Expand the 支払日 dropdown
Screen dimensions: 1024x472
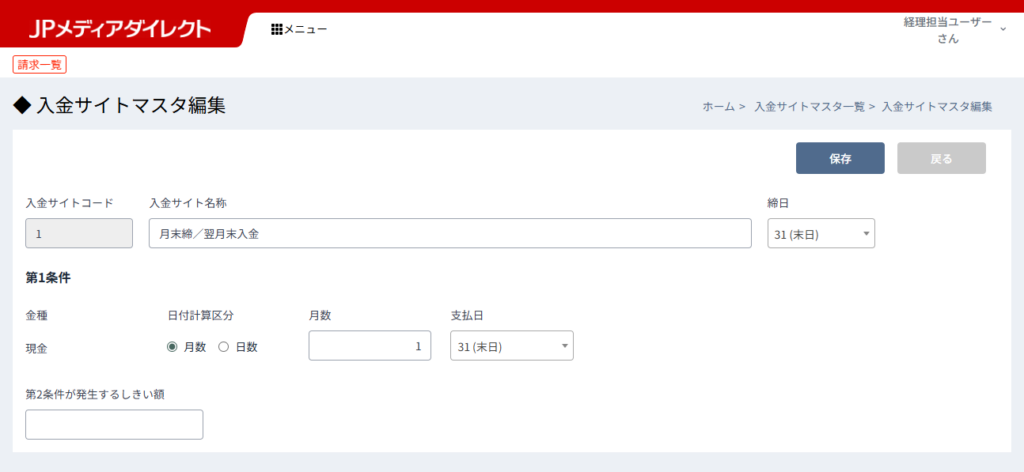pos(512,346)
